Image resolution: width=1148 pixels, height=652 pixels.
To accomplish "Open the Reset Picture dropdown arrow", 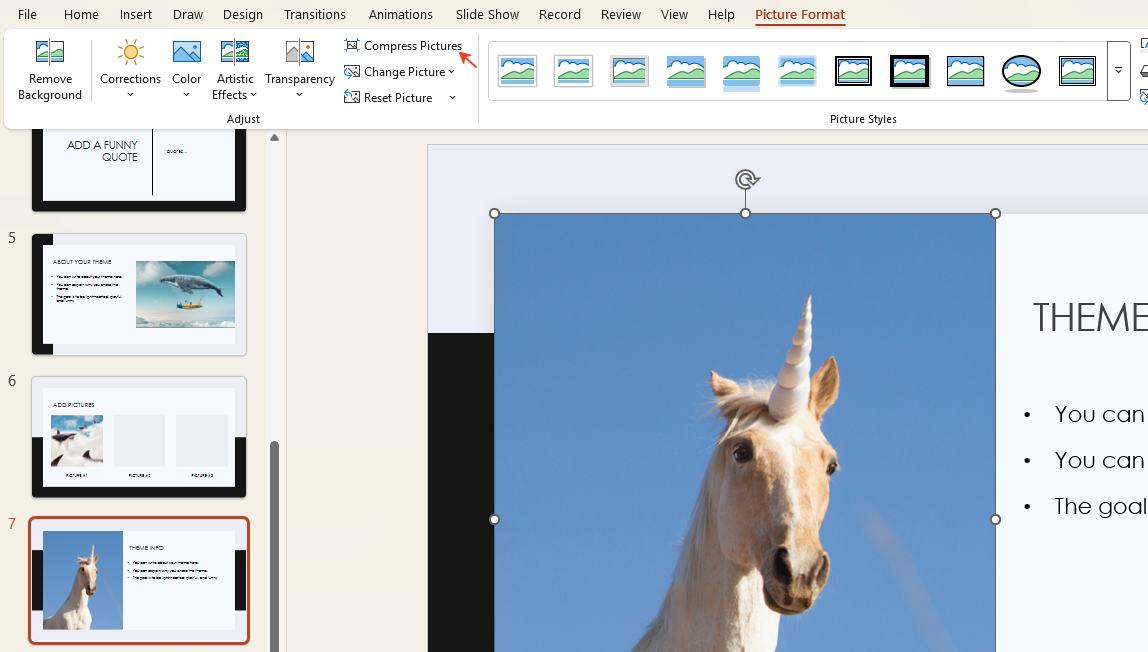I will pyautogui.click(x=452, y=97).
